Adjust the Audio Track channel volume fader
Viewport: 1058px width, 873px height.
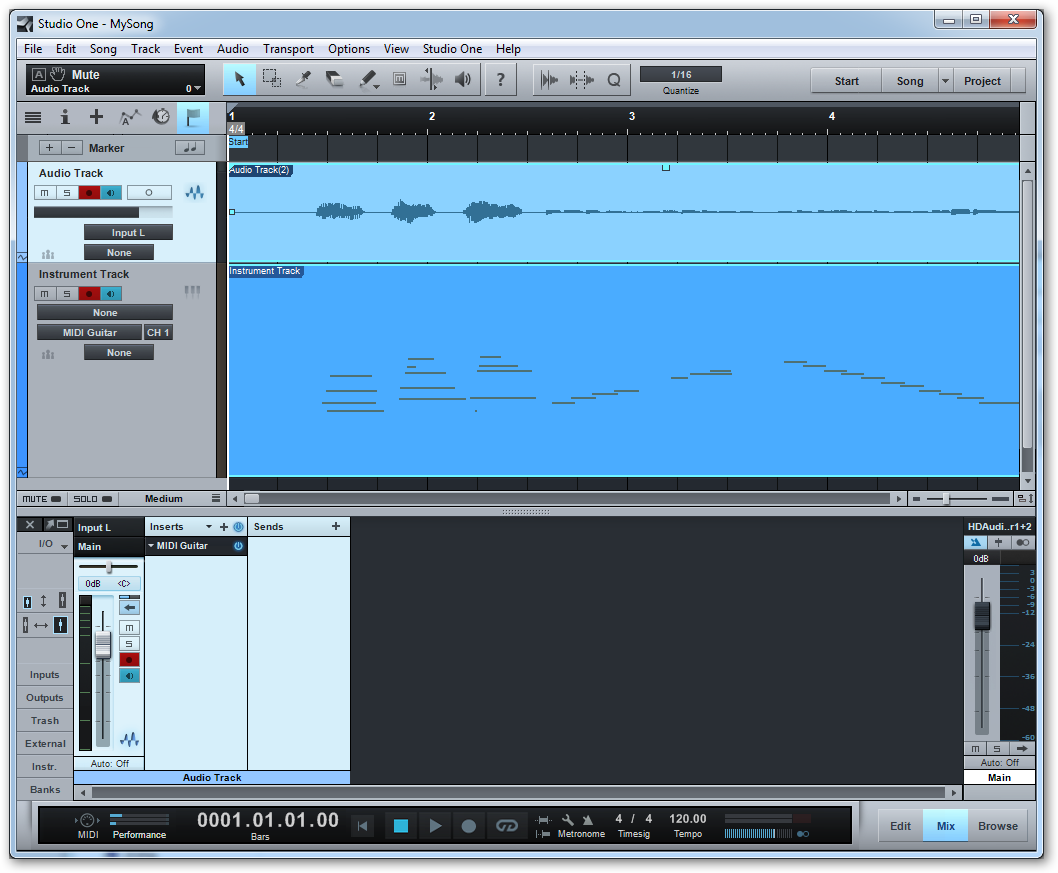[103, 644]
